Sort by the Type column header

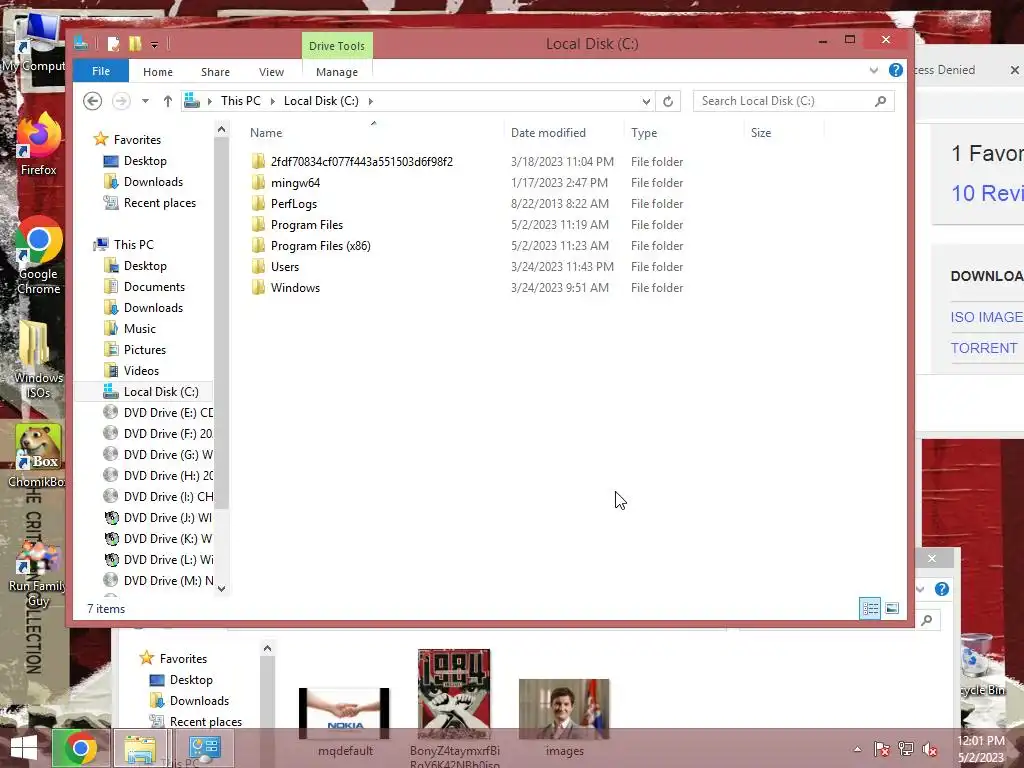[x=643, y=133]
